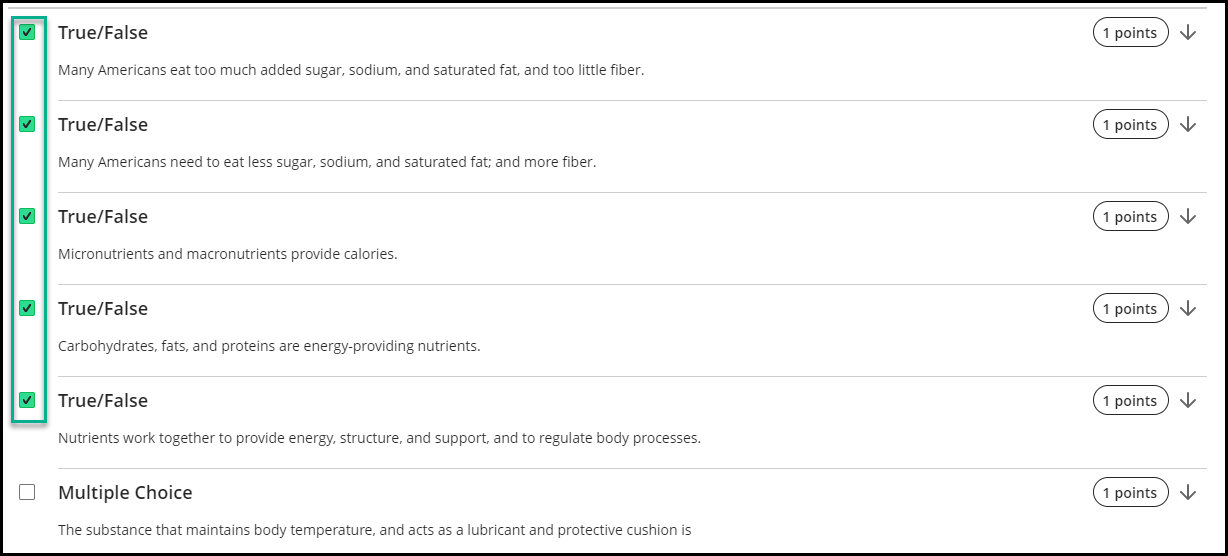Expand the Multiple Choice question arrow
1228x556 pixels.
1188,493
